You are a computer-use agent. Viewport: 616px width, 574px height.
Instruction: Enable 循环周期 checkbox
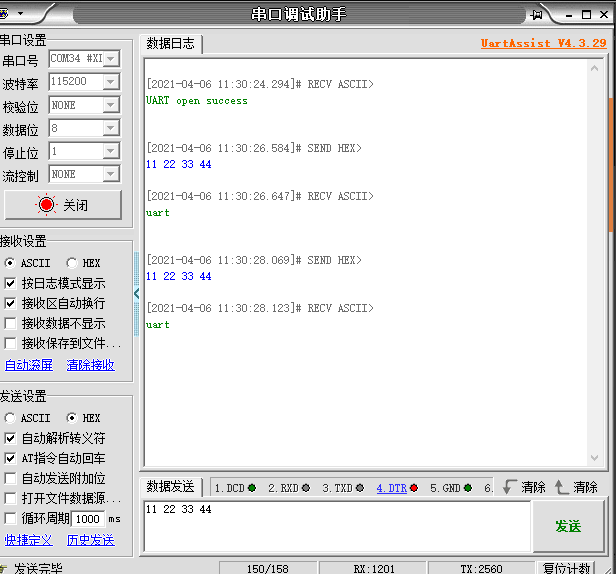(x=10, y=518)
